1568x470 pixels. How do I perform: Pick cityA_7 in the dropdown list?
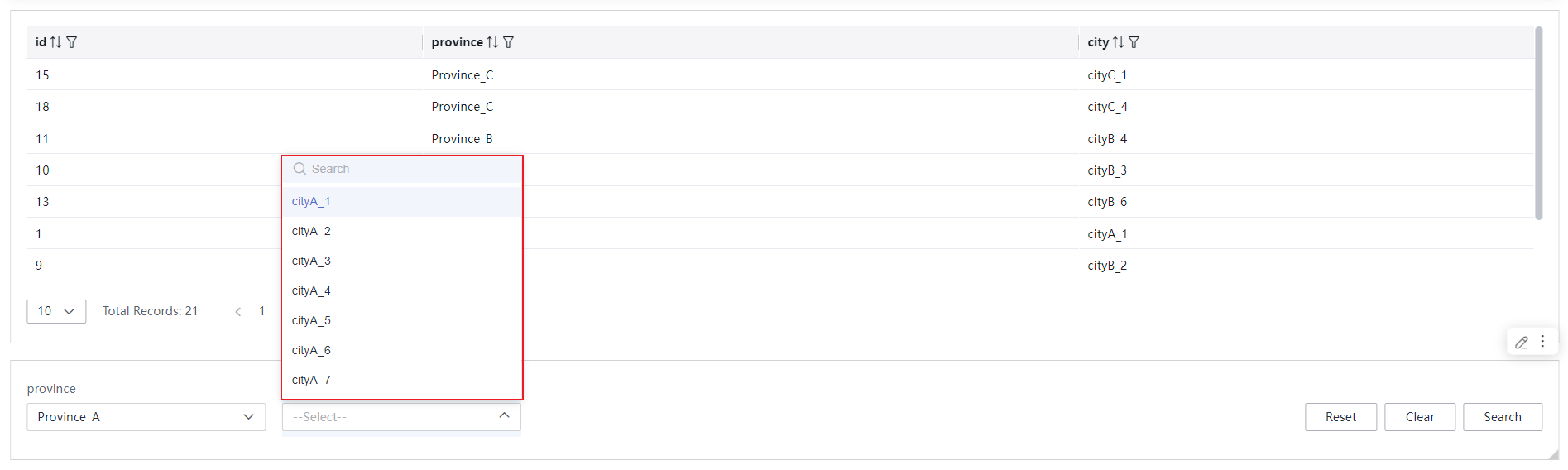(402, 380)
